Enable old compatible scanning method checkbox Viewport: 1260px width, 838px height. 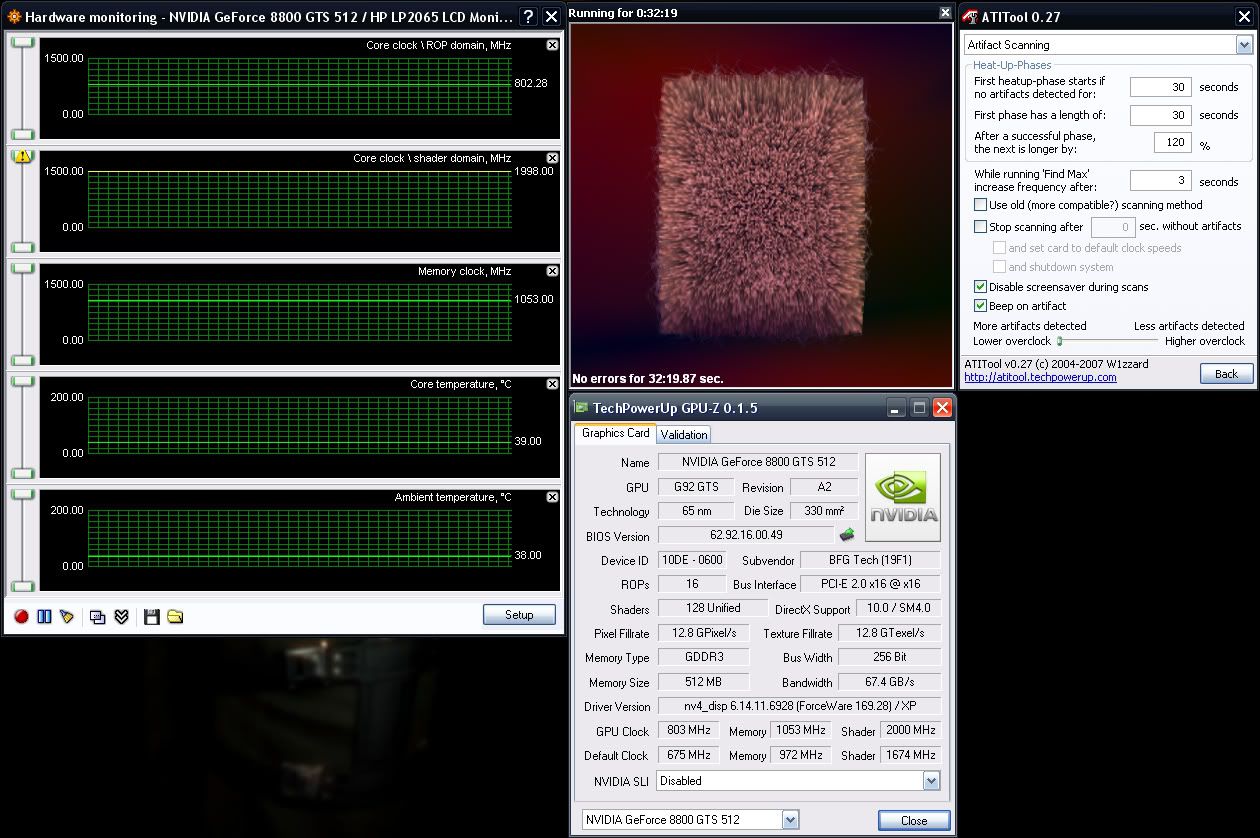tap(980, 204)
